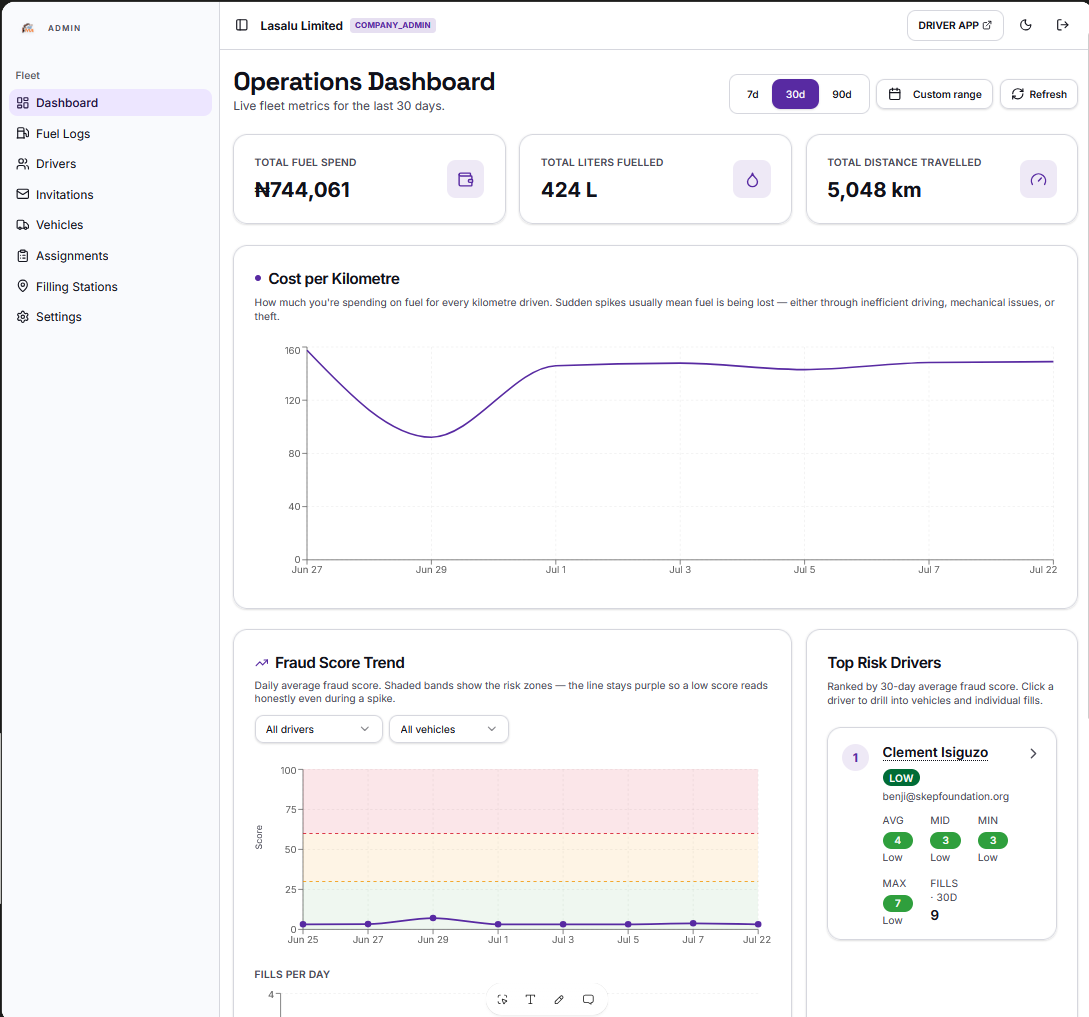Click the 5,048 km distance value
The width and height of the screenshot is (1089, 1017).
tap(874, 190)
